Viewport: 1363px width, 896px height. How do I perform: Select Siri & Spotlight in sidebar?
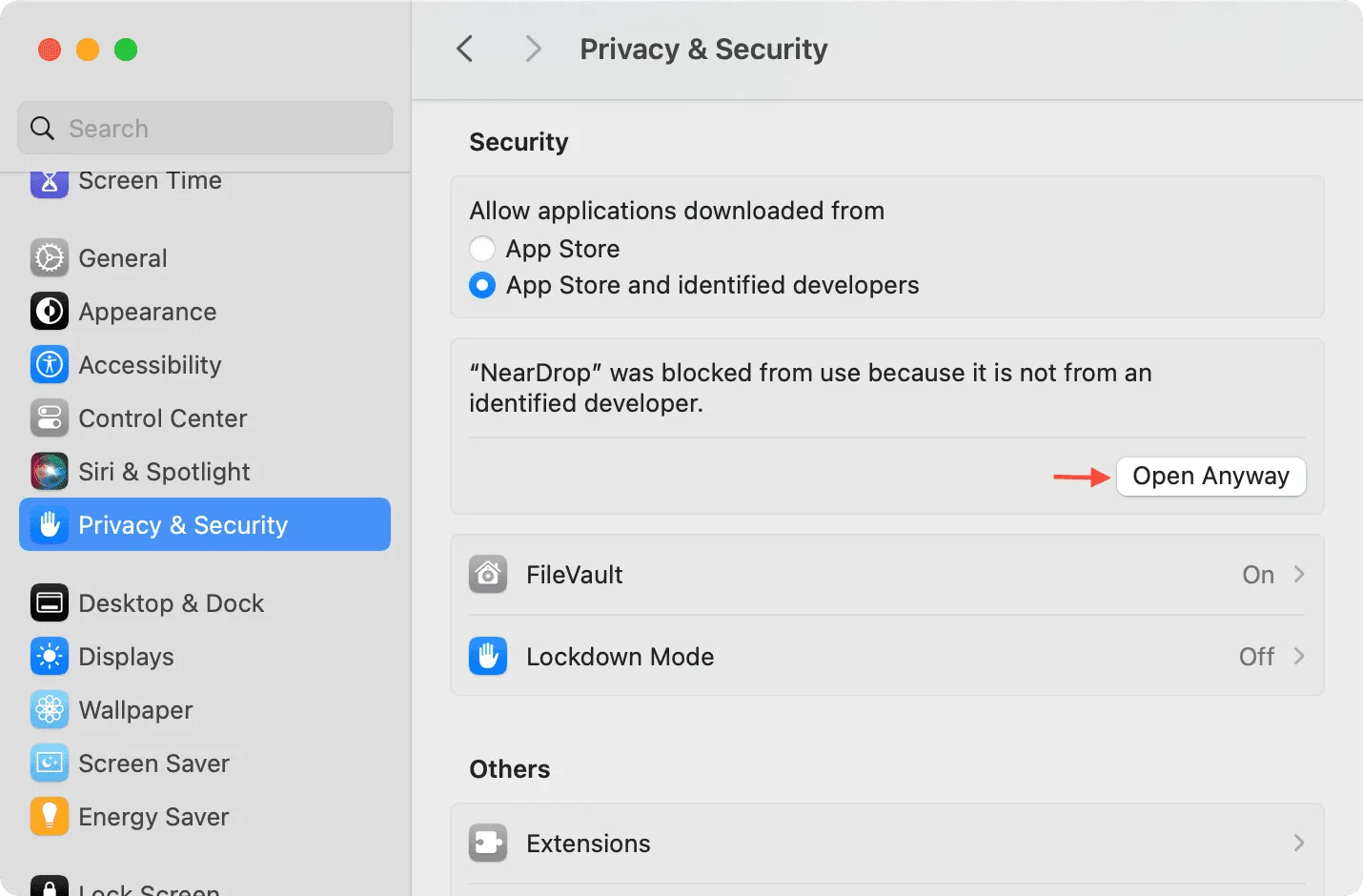click(205, 471)
